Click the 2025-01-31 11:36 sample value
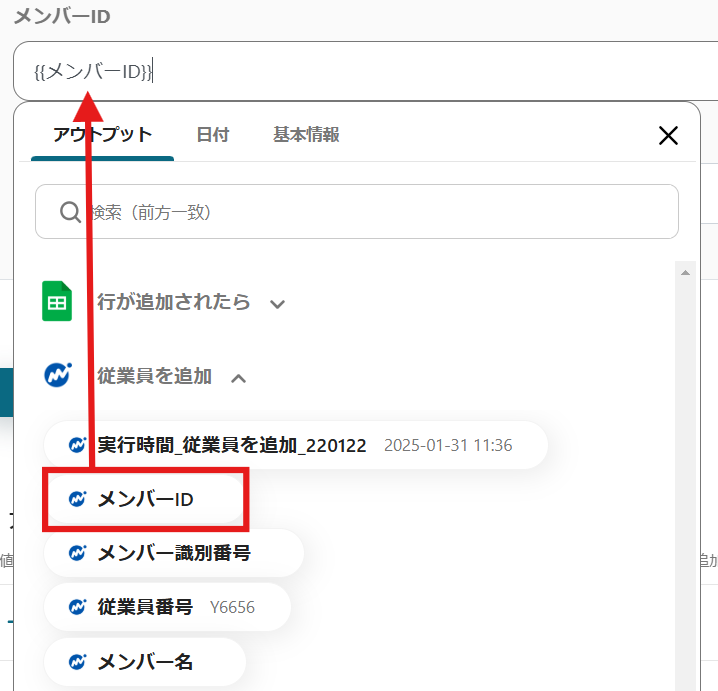This screenshot has height=691, width=718. 448,445
